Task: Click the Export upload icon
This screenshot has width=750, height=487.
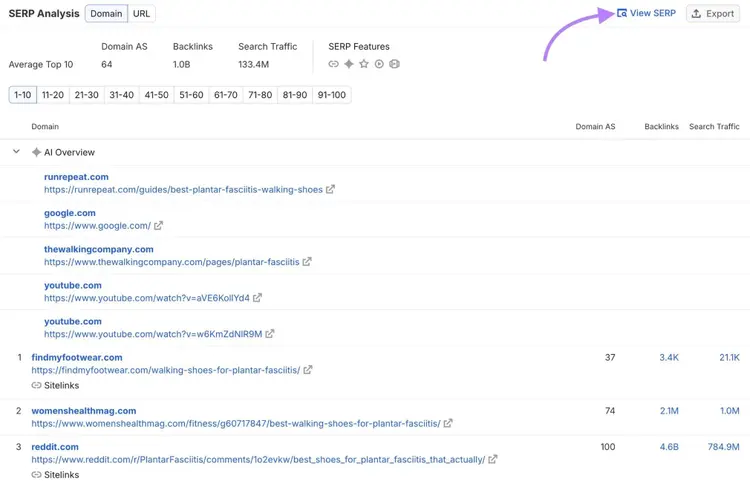Action: pyautogui.click(x=696, y=14)
